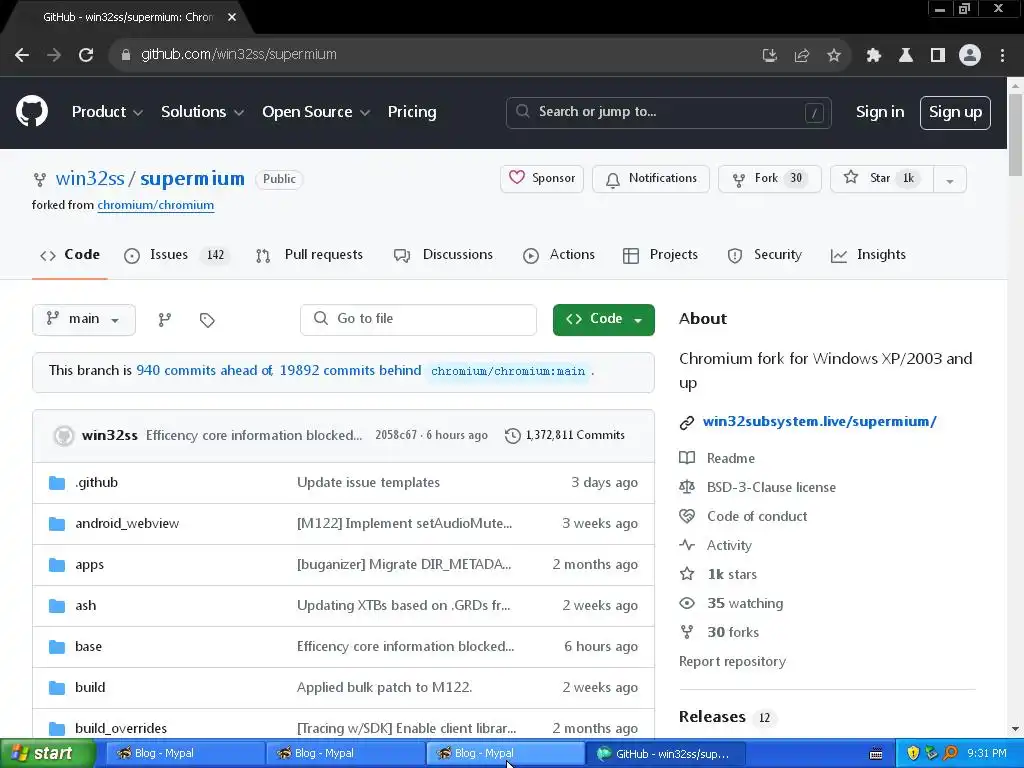Open the Code tab
The width and height of the screenshot is (1024, 768).
[70, 255]
